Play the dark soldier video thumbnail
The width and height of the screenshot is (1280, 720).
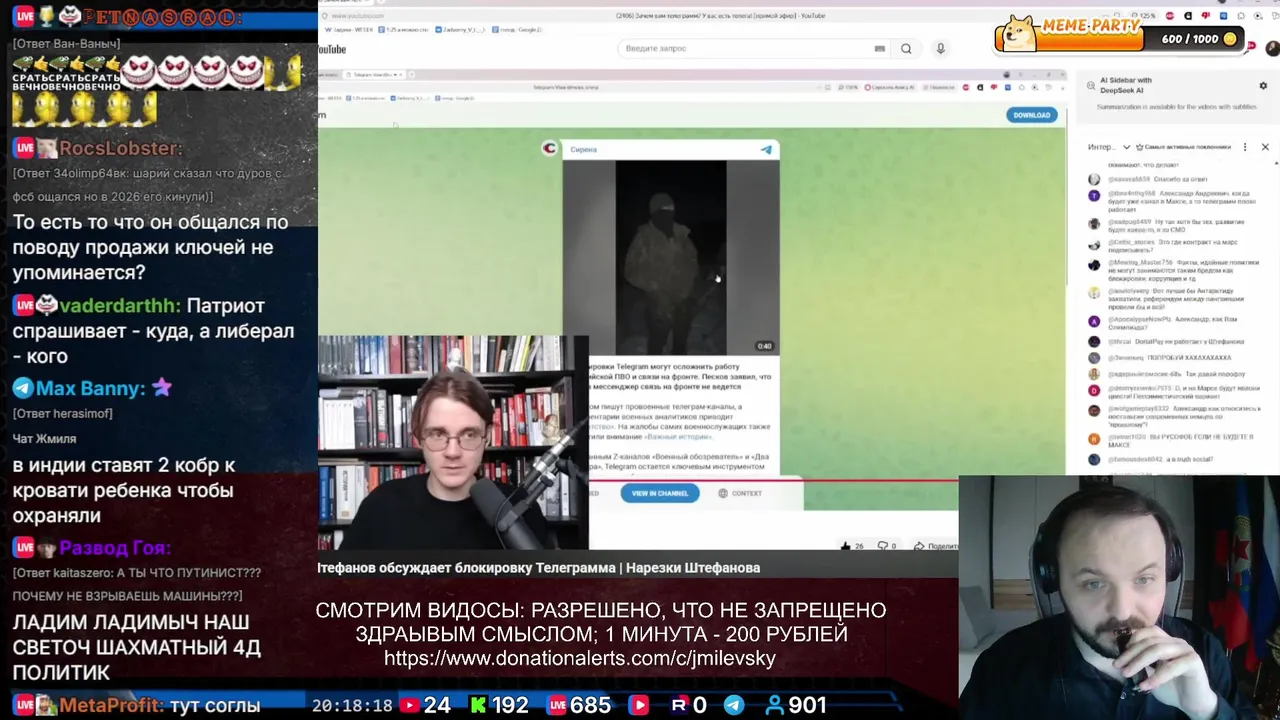tap(671, 257)
